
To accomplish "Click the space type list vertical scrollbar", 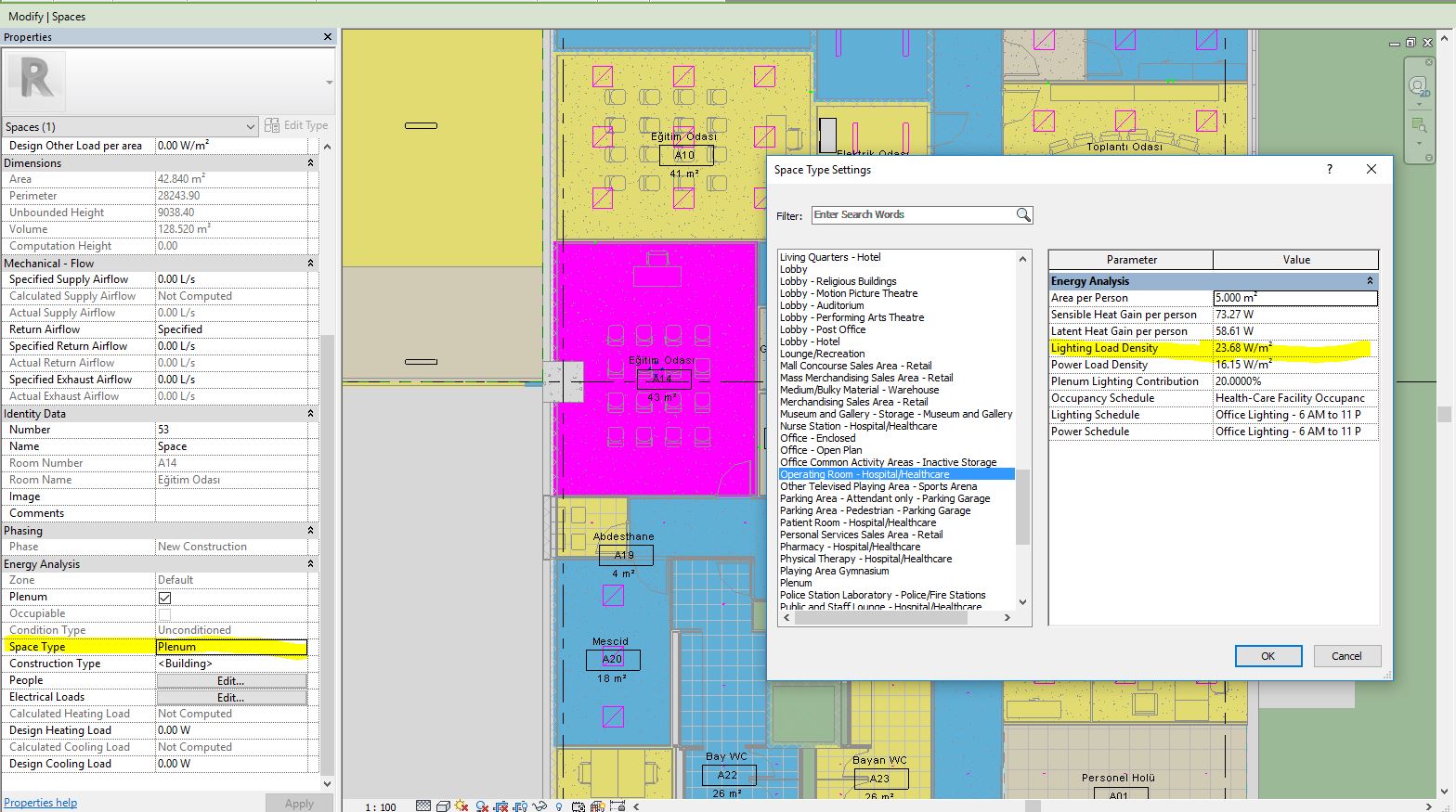I will (1022, 507).
